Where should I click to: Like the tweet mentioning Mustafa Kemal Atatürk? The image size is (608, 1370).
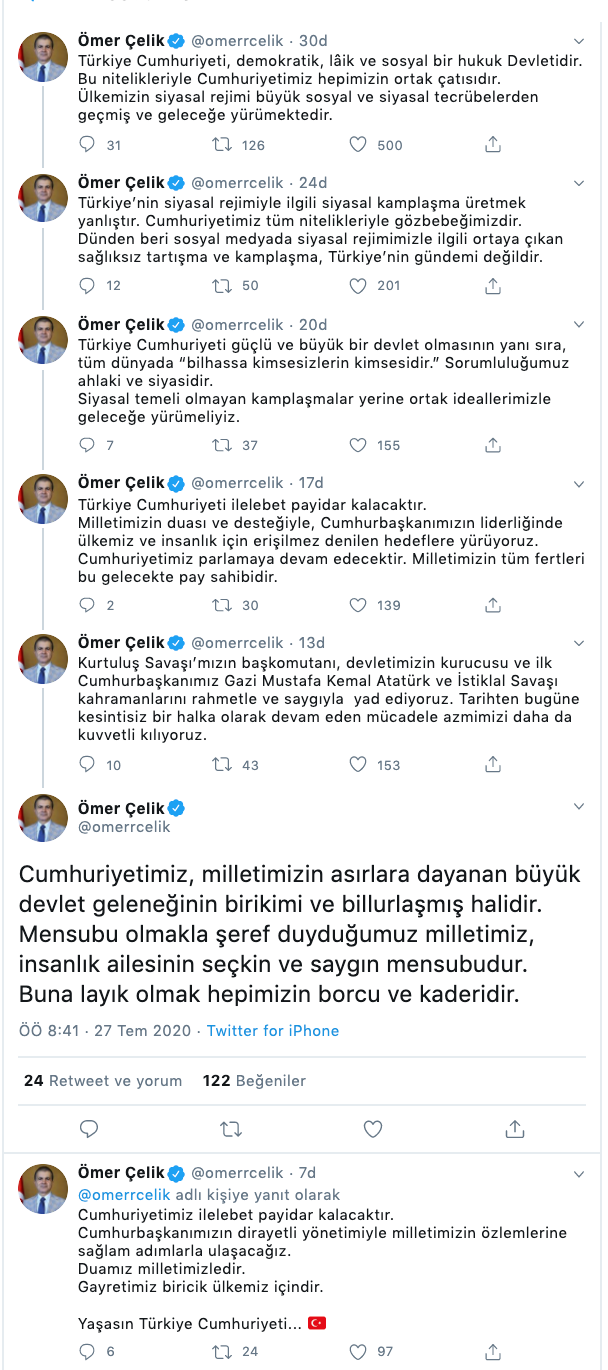[x=357, y=764]
